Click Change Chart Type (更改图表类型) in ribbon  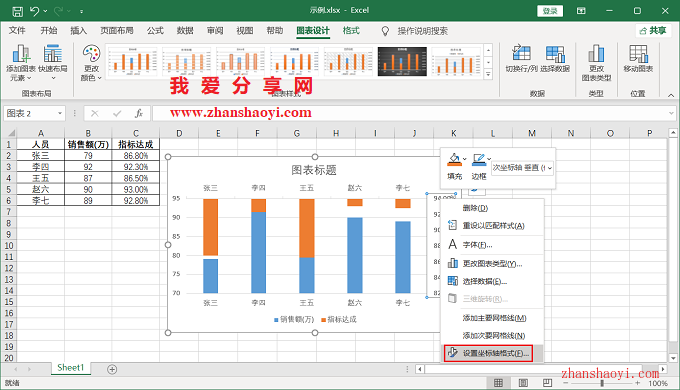596,63
